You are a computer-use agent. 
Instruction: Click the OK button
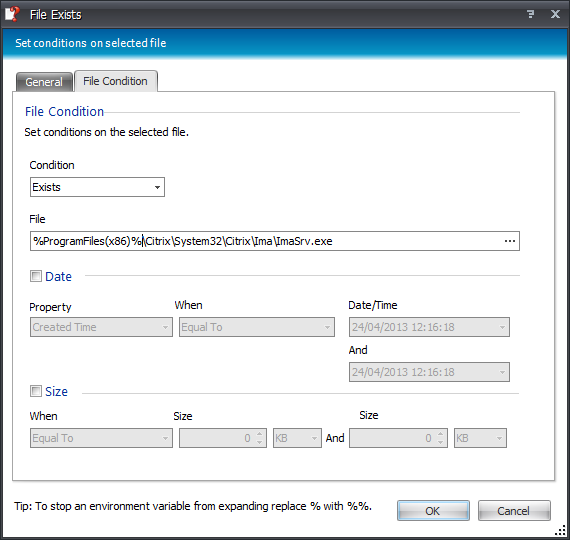(x=433, y=511)
